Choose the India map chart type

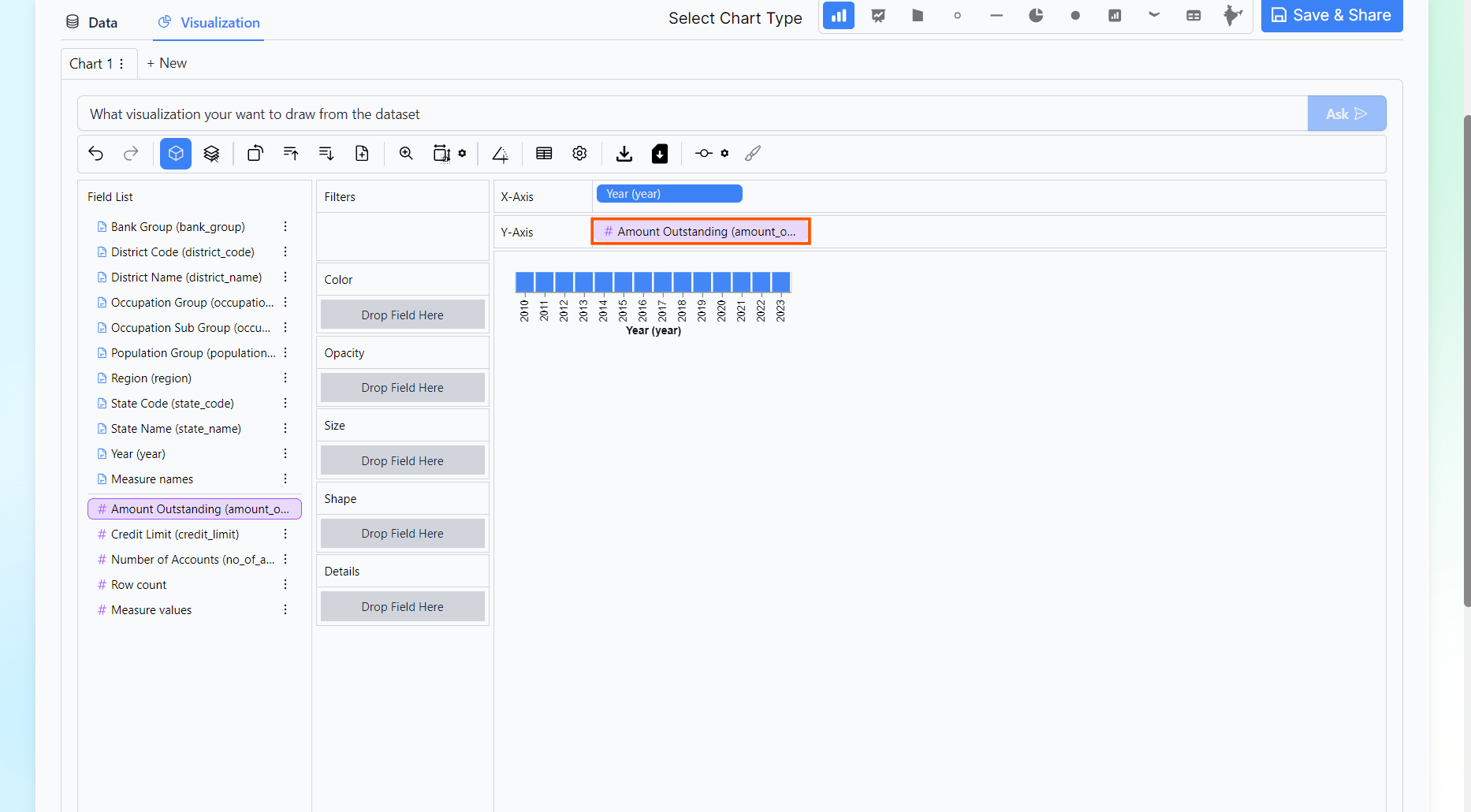pos(1232,16)
